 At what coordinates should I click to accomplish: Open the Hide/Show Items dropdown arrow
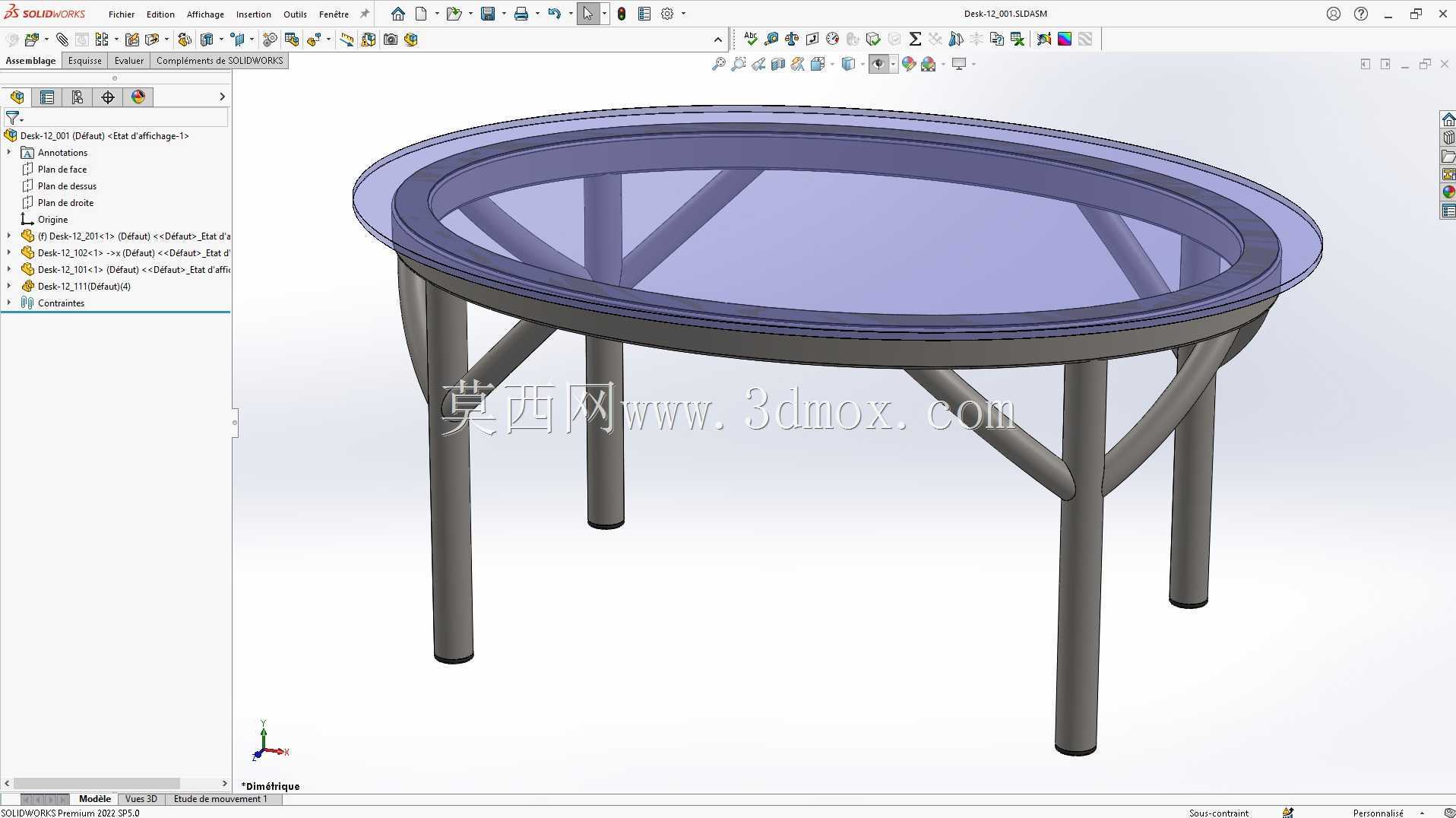893,65
